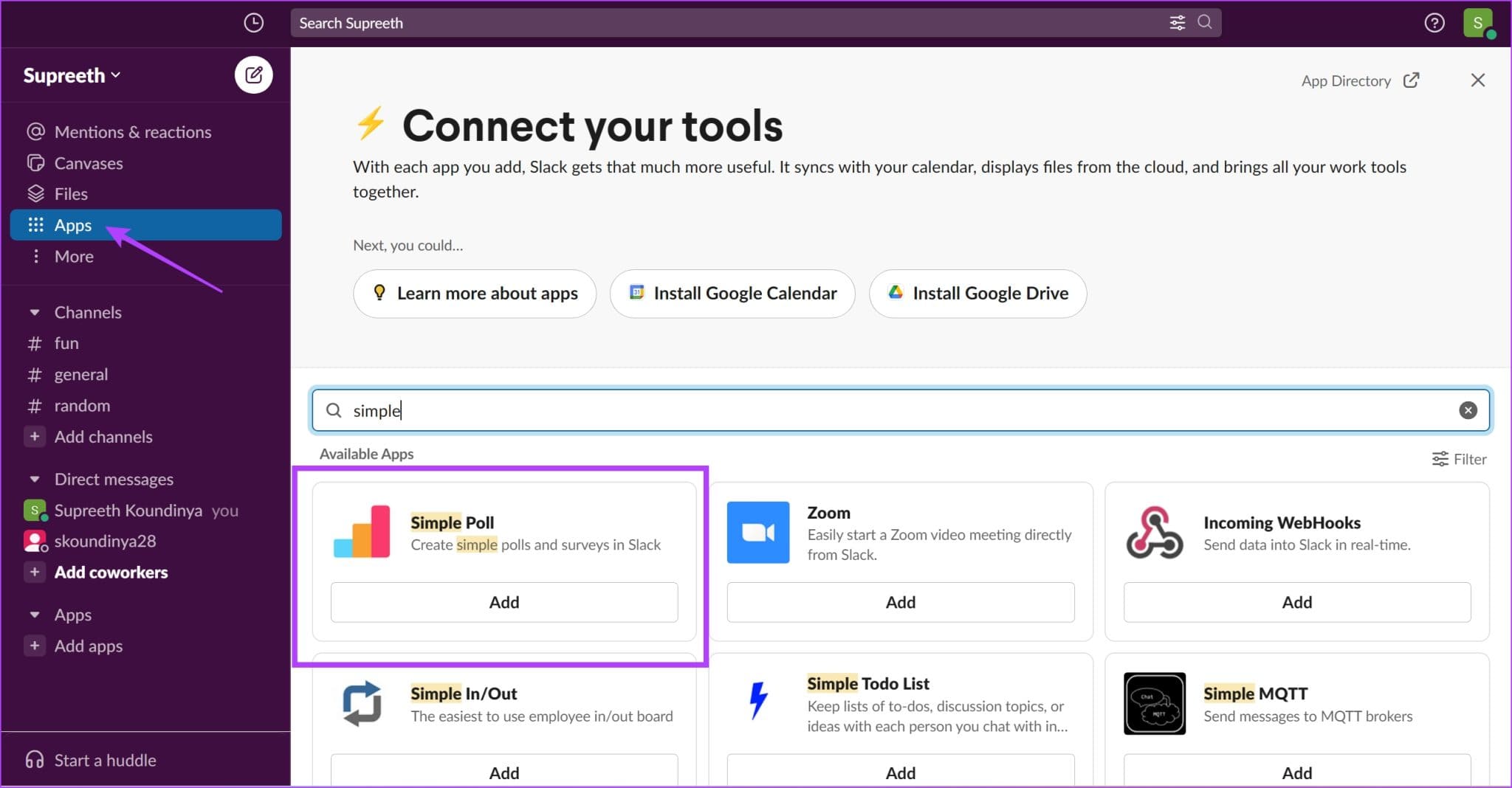Click Install Google Calendar
Screen dimensions: 1512x788
tap(732, 294)
